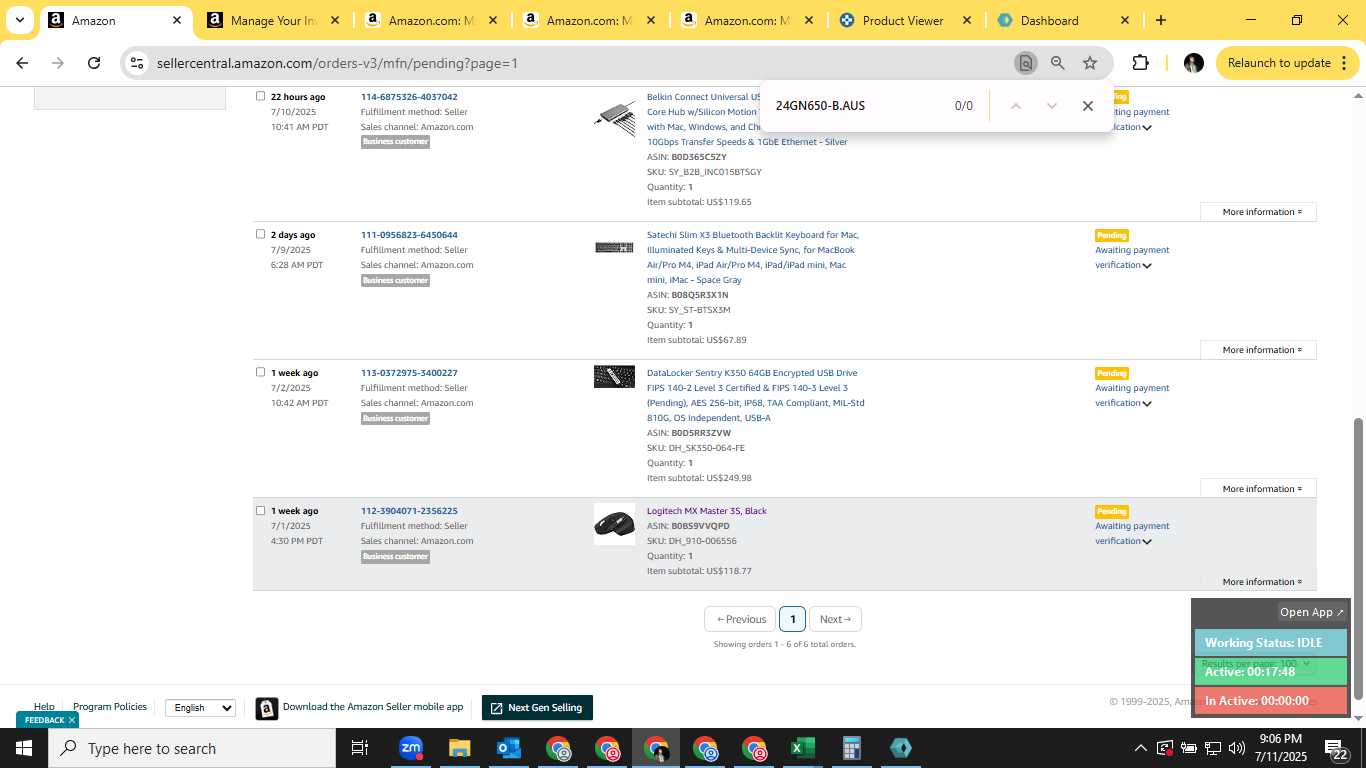The image size is (1366, 768).
Task: Open the site information icon in address bar
Action: [x=137, y=63]
